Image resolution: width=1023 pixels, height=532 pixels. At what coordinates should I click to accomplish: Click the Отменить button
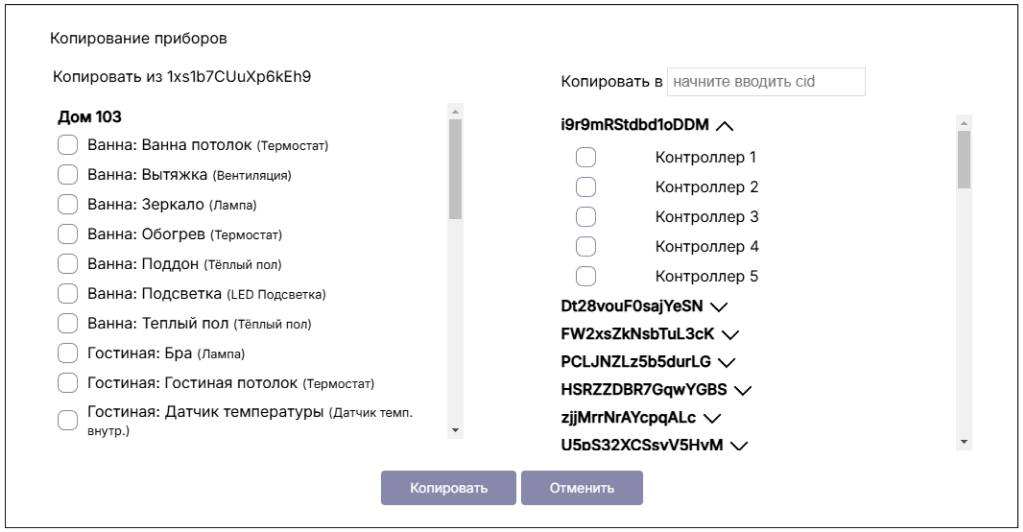[x=581, y=488]
